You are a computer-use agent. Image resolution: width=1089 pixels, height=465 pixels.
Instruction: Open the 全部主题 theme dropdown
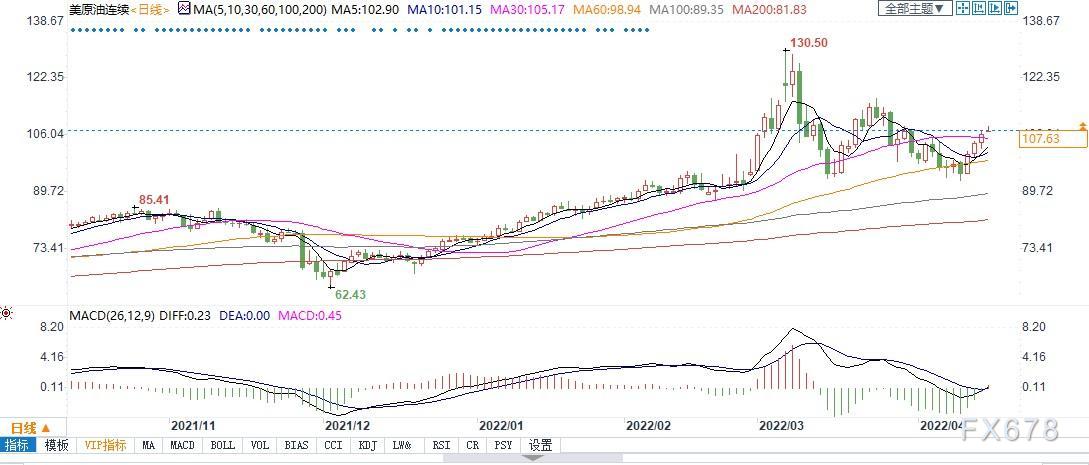[915, 8]
